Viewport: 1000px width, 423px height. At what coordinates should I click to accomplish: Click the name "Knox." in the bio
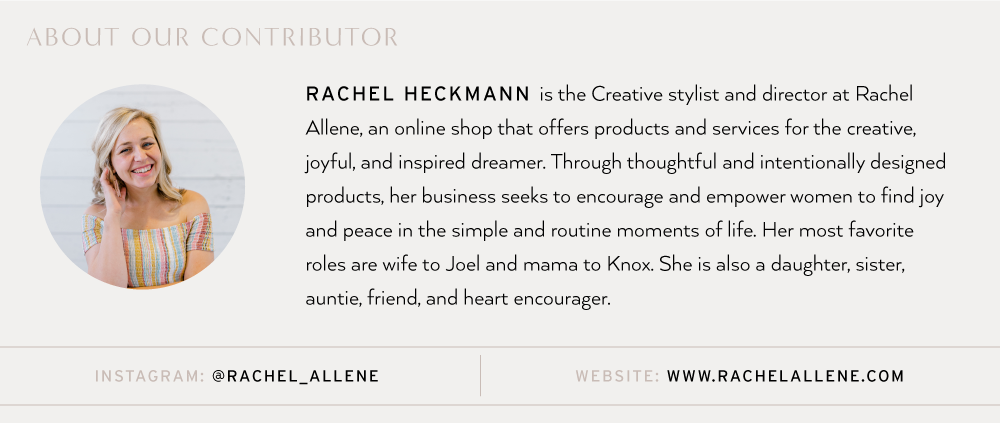(x=630, y=264)
